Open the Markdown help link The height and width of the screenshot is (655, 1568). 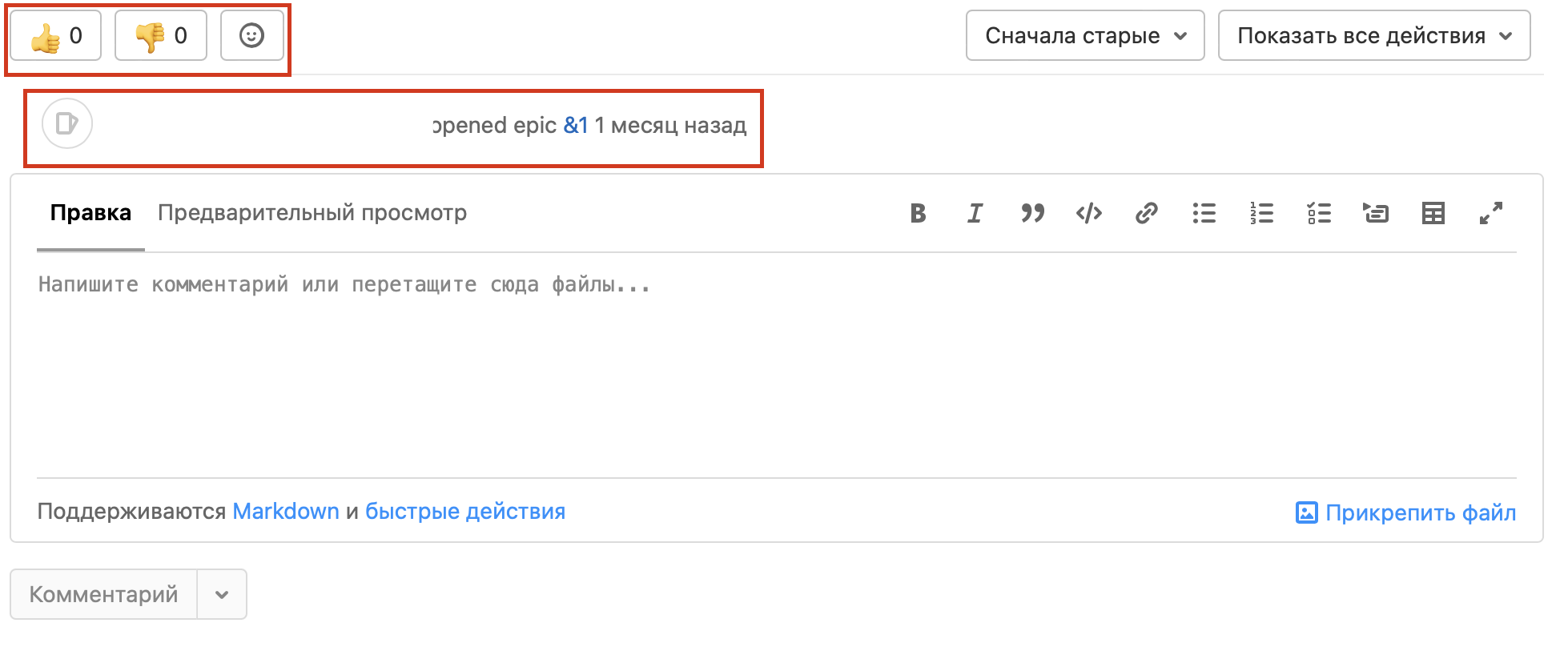click(286, 512)
